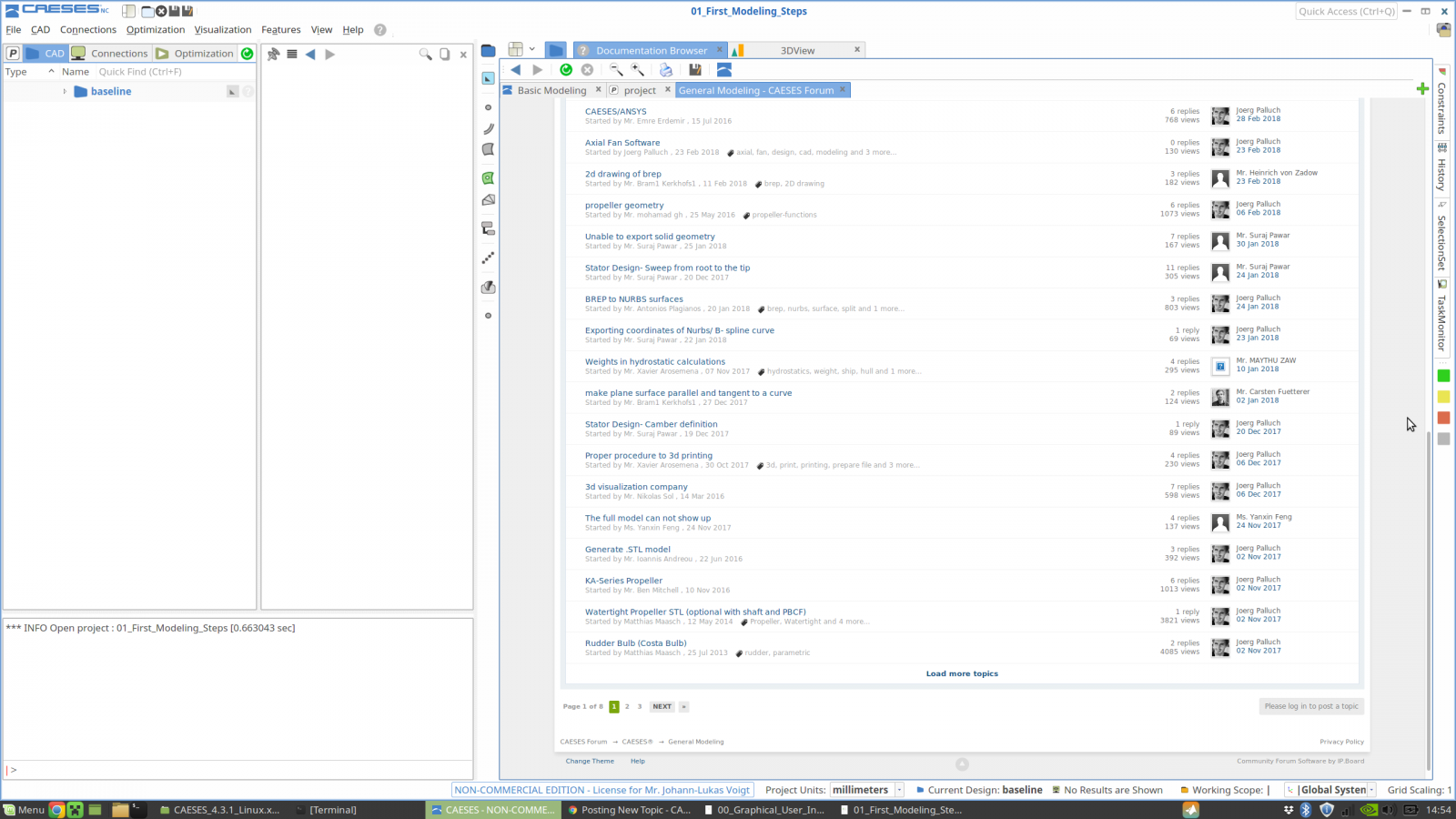
Task: Zoom in the documentation page
Action: [x=638, y=70]
